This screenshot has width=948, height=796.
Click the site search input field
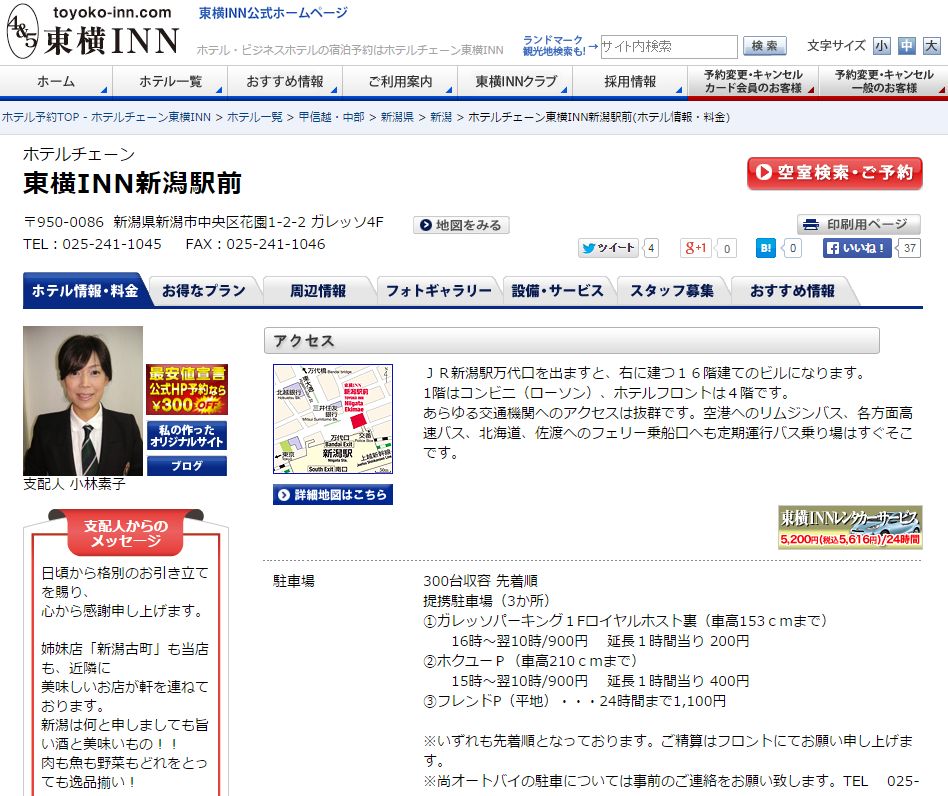(x=669, y=47)
